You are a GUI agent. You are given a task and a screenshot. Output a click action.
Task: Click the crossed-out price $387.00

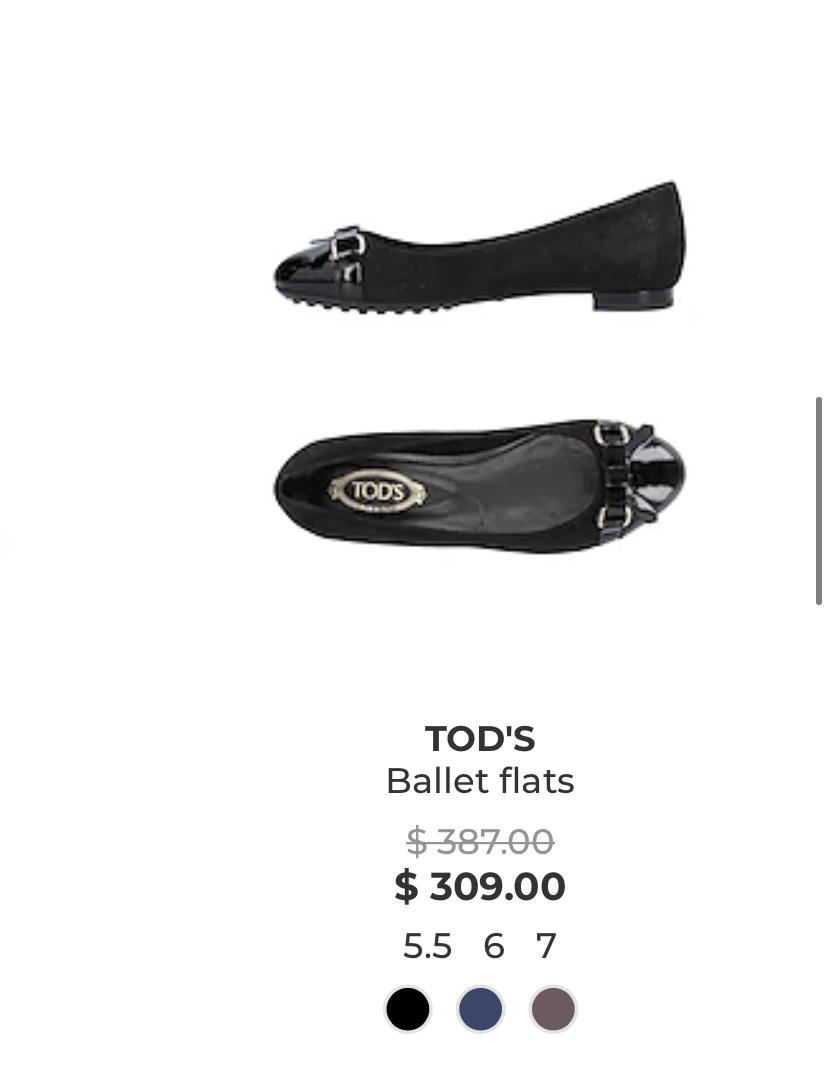(480, 842)
